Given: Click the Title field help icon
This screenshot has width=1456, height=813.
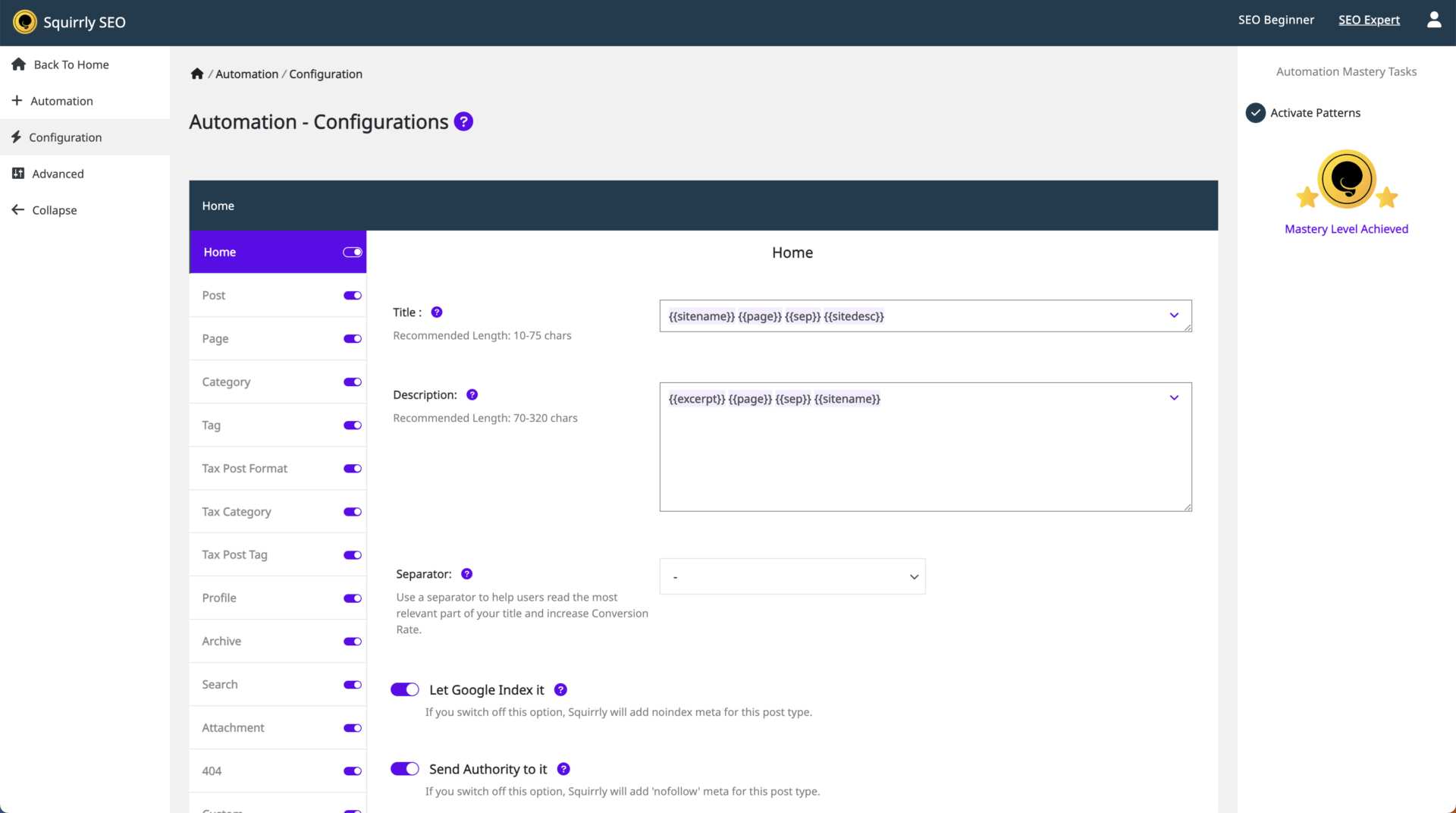Looking at the screenshot, I should [x=437, y=312].
